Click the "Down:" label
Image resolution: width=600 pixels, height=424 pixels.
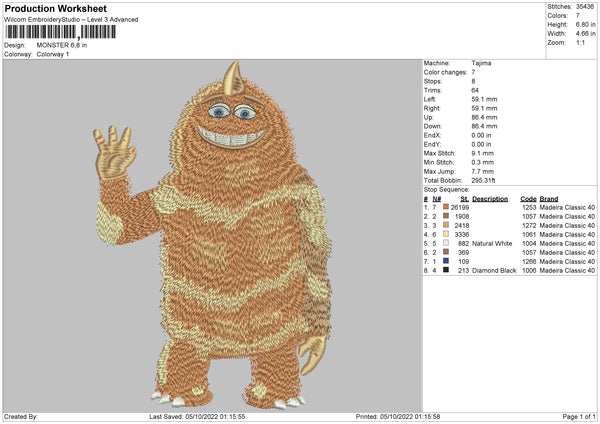[433, 126]
